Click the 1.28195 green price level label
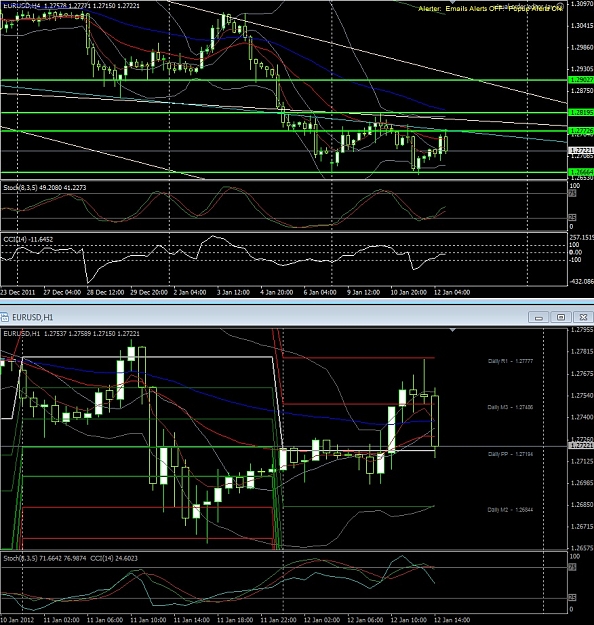Screen dimensions: 594x625 581,112
